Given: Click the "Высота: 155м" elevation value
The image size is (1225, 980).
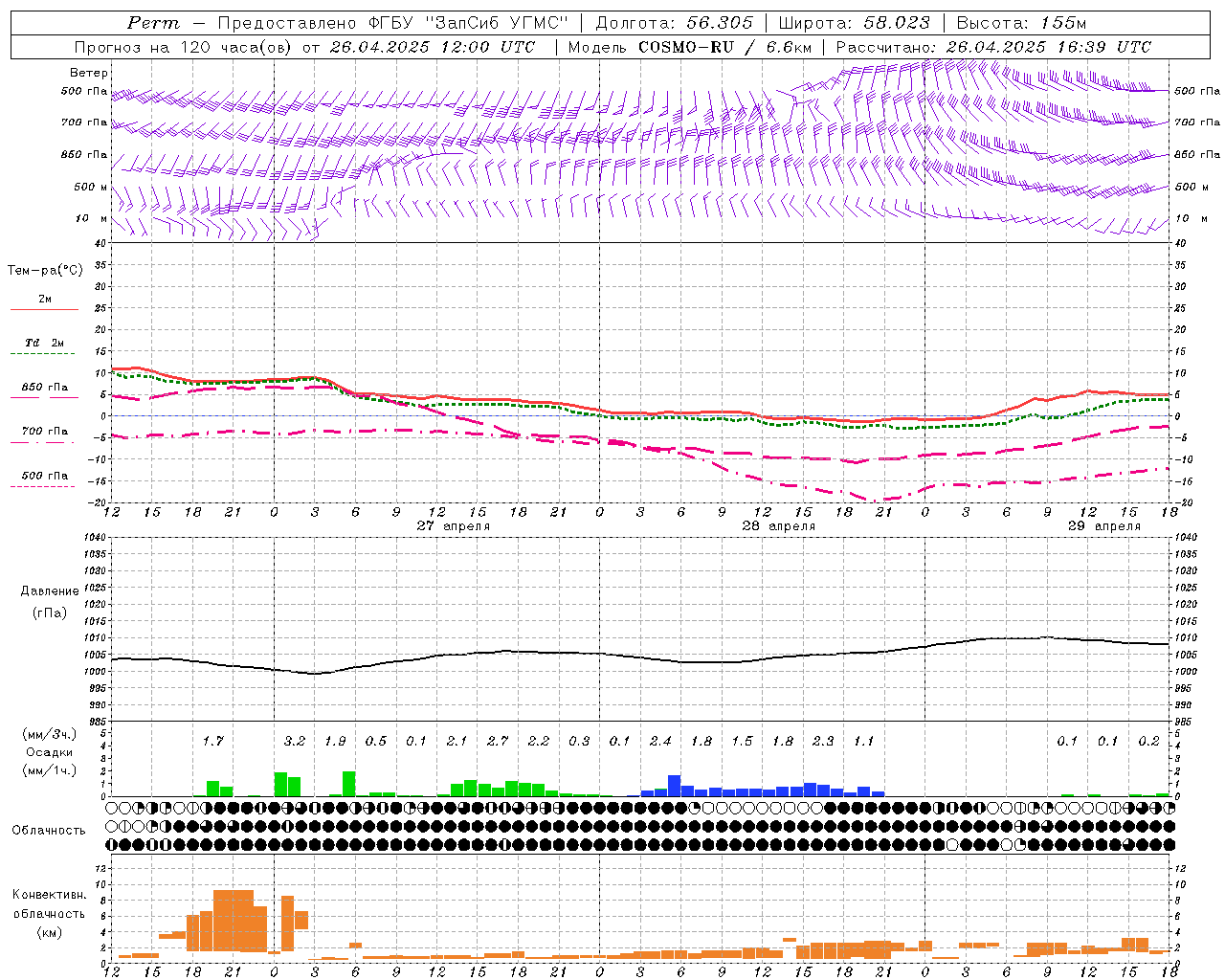Looking at the screenshot, I should 1021,23.
